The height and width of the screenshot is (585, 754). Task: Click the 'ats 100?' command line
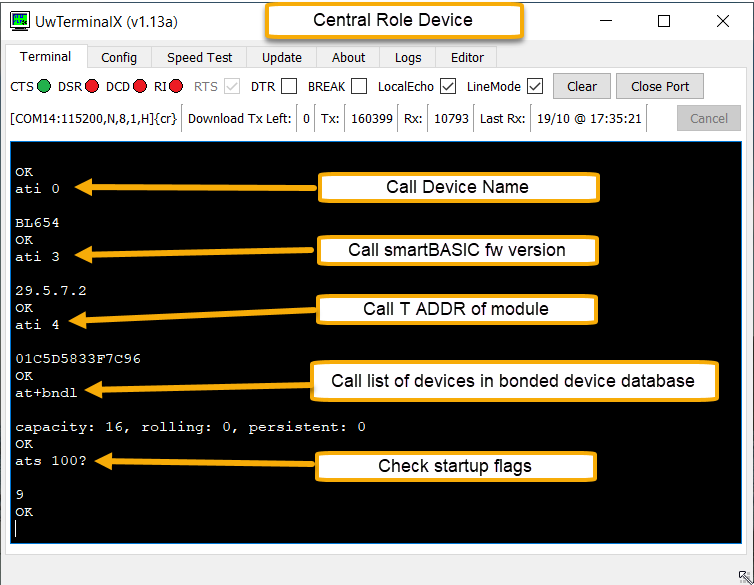(51, 461)
